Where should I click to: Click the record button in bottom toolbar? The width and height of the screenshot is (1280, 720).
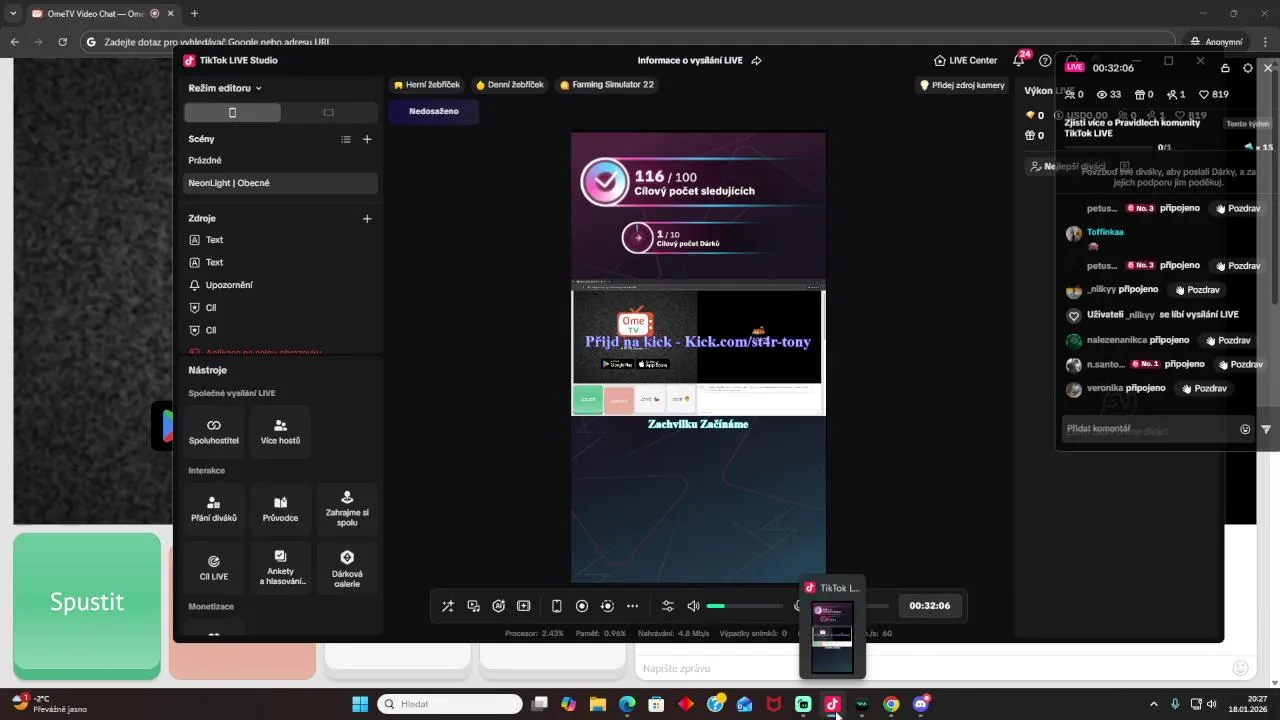(x=582, y=606)
